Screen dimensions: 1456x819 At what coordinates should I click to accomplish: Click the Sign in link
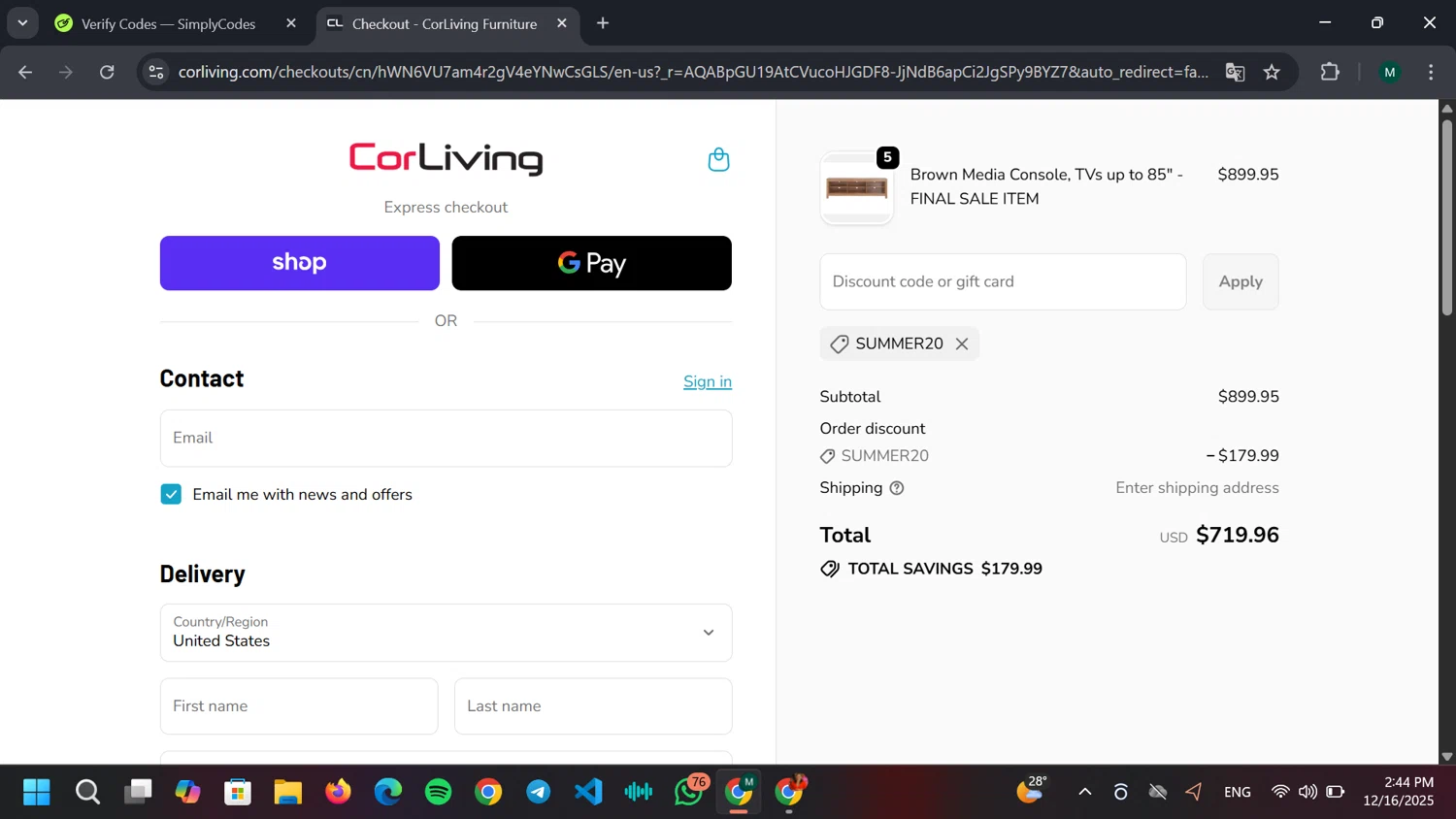pyautogui.click(x=708, y=381)
